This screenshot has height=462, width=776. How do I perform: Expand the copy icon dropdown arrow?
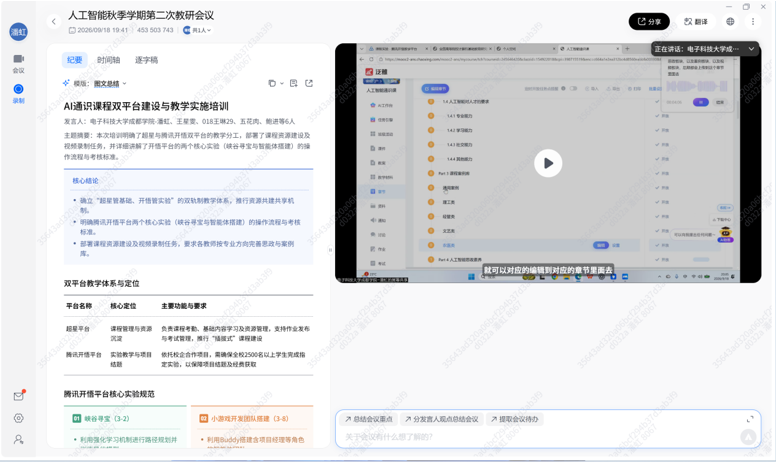point(282,84)
